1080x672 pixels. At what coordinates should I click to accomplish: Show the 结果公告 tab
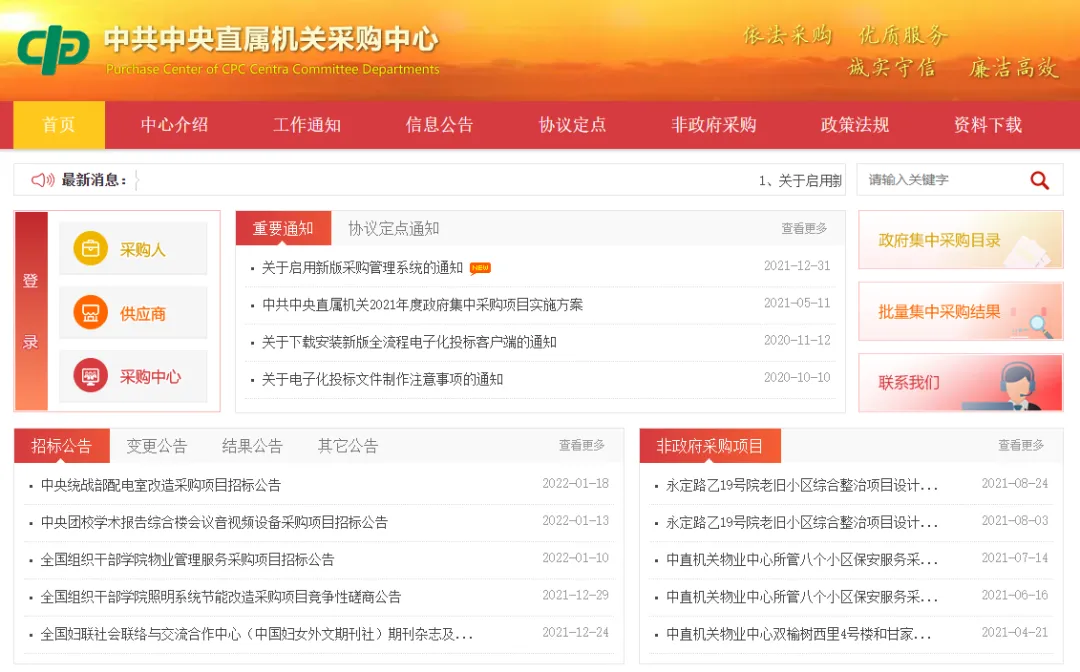252,446
